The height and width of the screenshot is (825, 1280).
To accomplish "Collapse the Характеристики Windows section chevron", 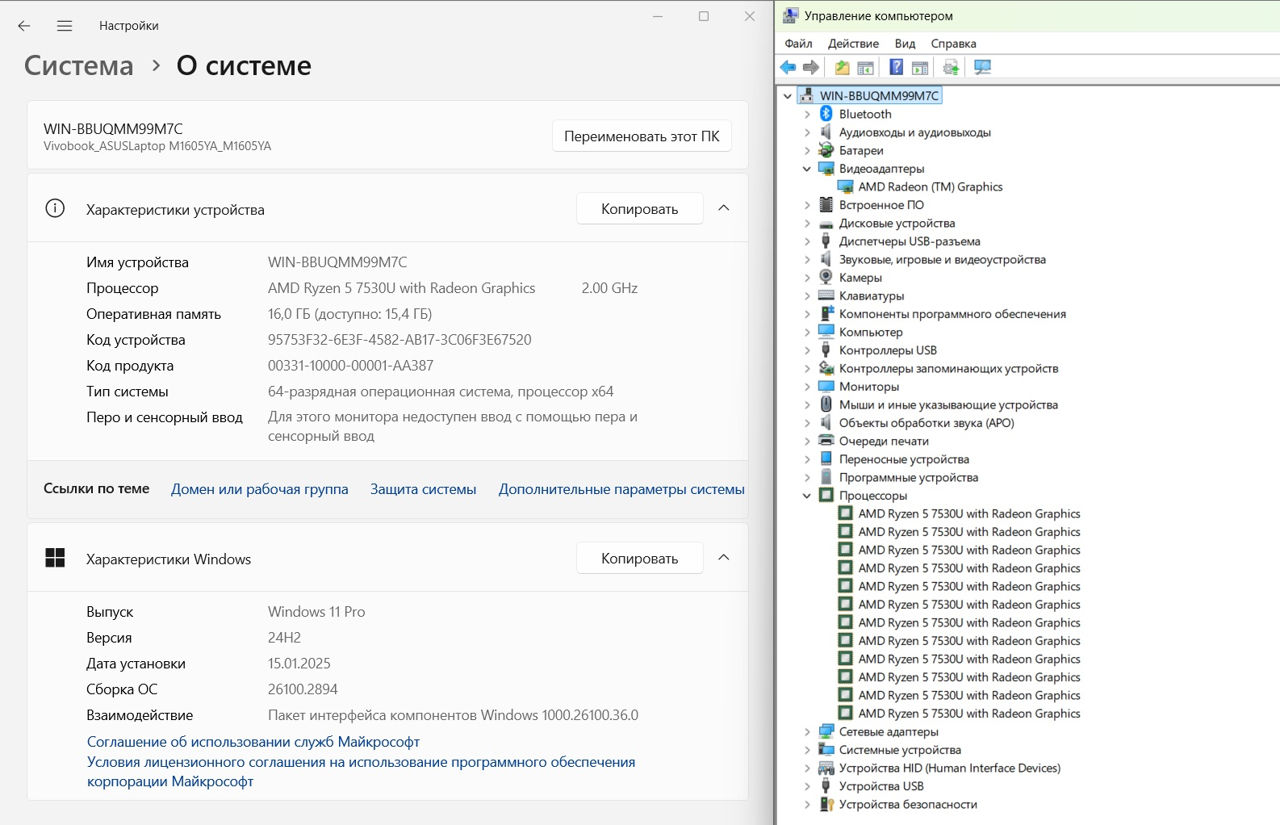I will tap(724, 558).
